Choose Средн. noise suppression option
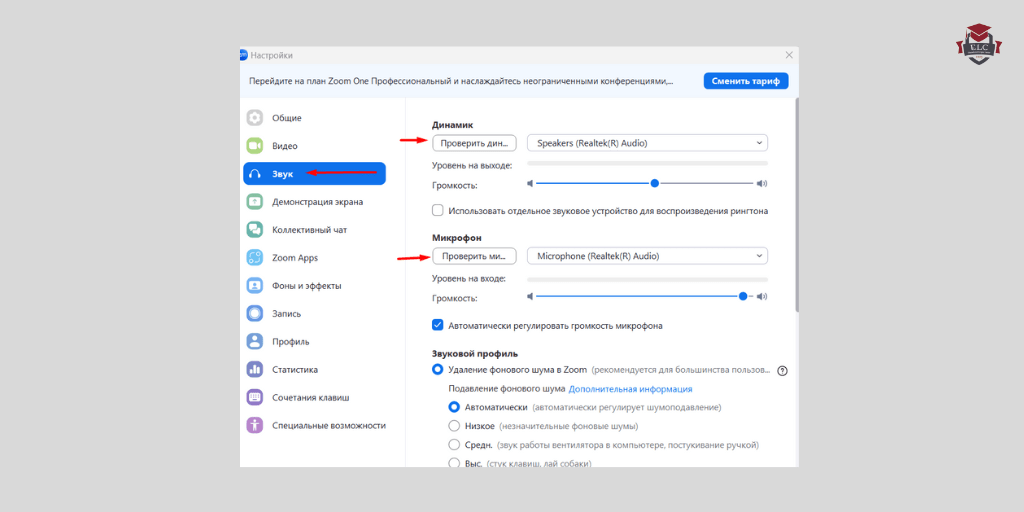 point(454,445)
